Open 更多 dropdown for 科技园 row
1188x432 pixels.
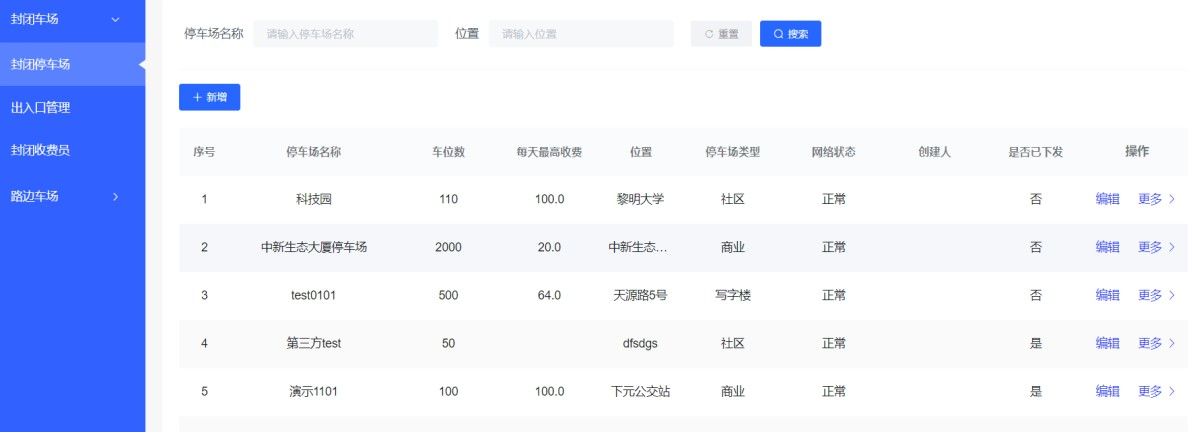1156,199
